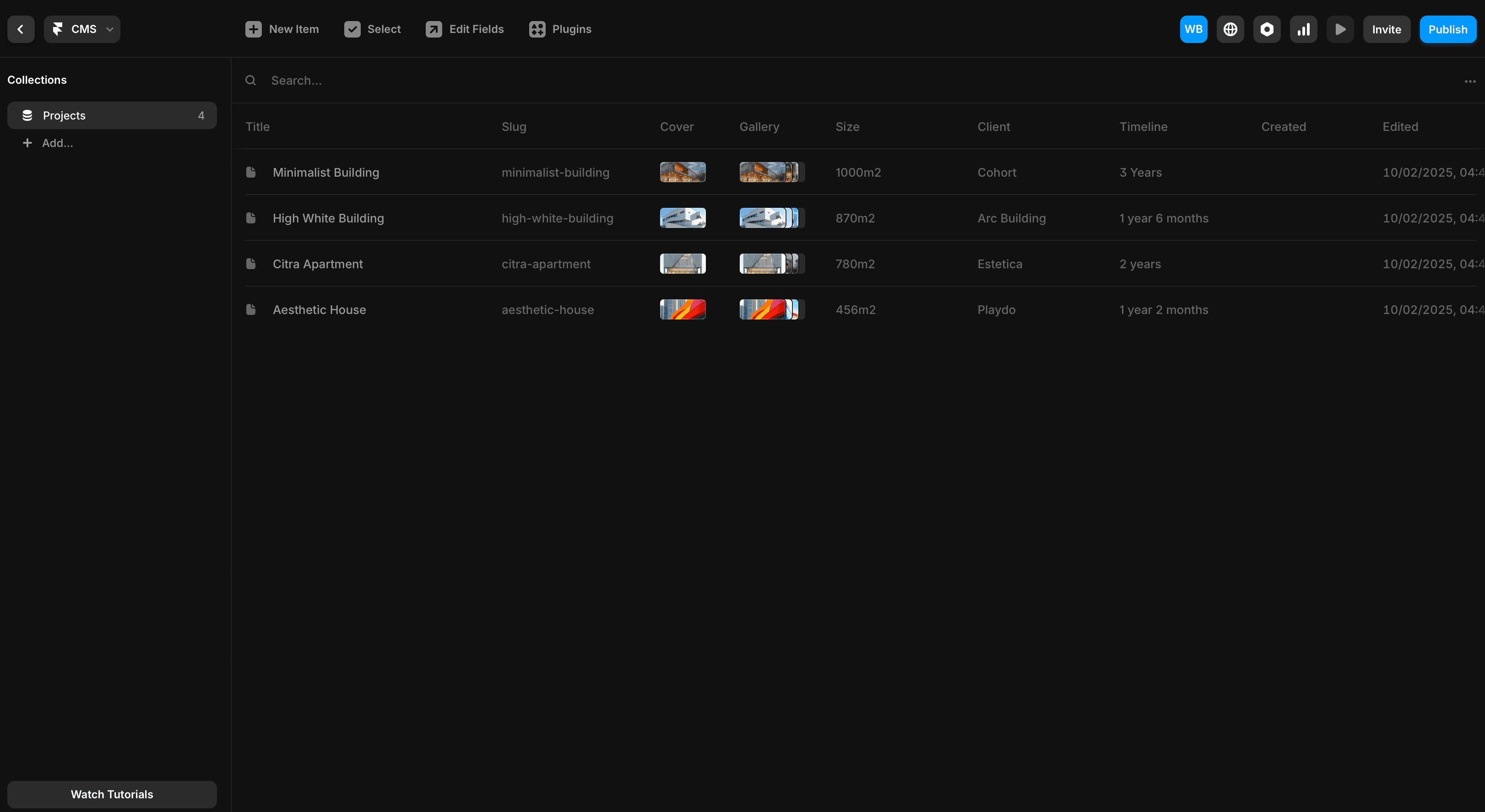Click Citra Apartment gallery thumbnails
This screenshot has height=812, width=1485.
772,263
